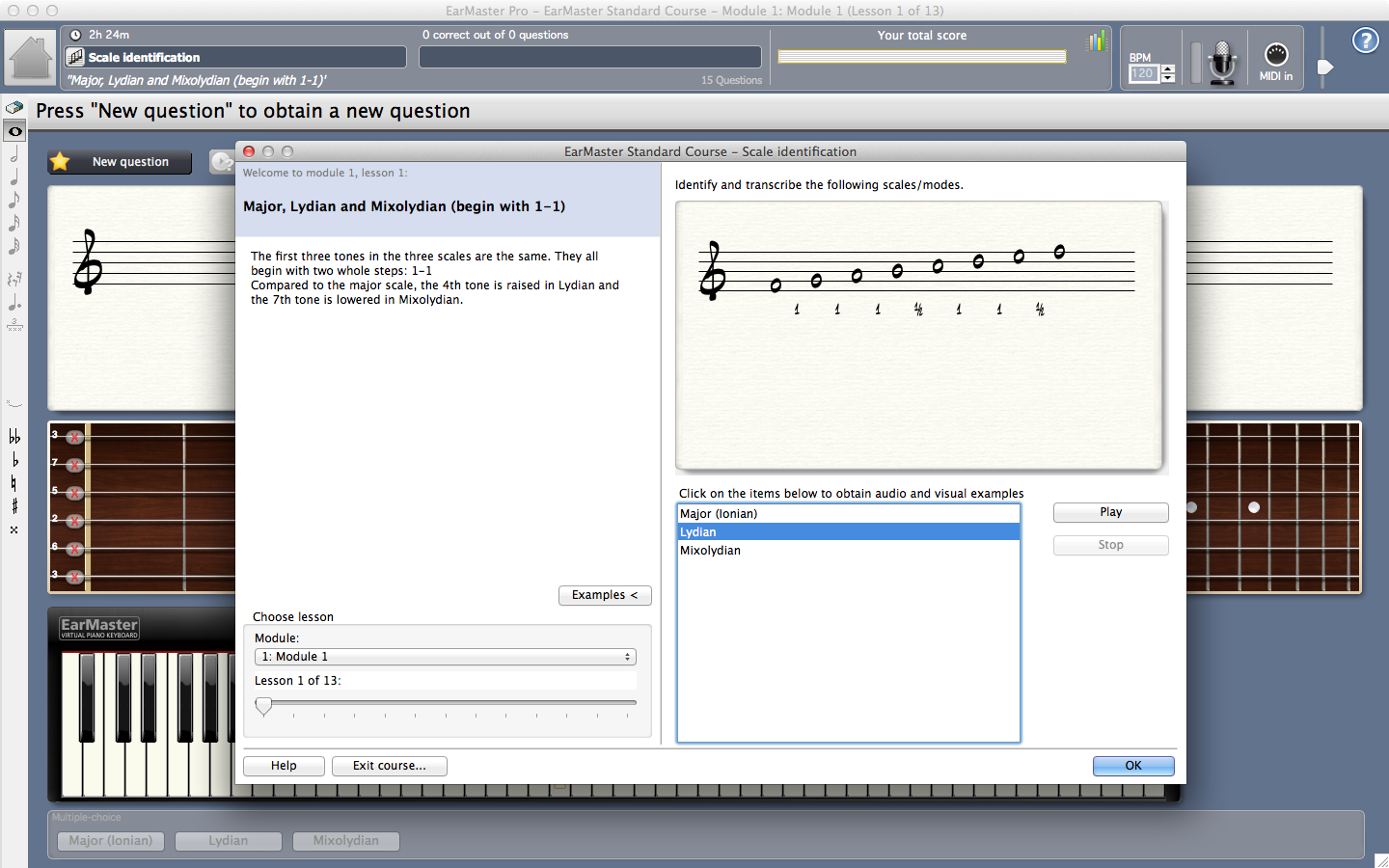Choose the double flat accidental
The width and height of the screenshot is (1389, 868).
coord(14,437)
